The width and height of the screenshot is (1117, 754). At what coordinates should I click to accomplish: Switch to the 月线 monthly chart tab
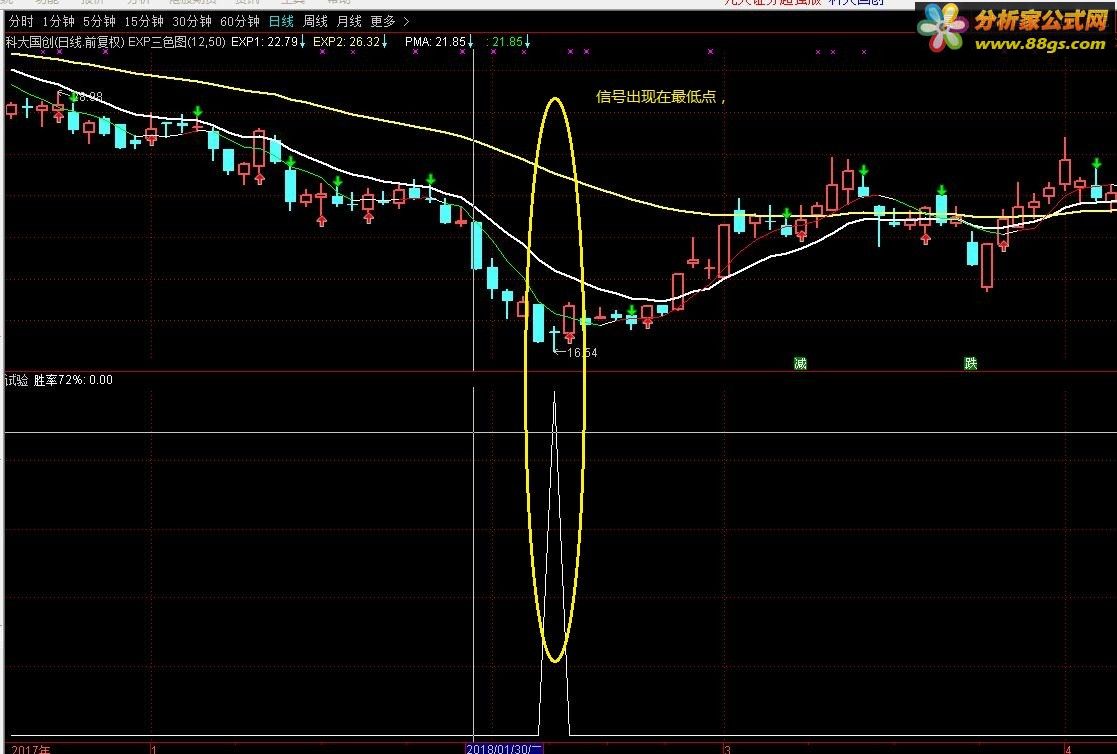(349, 22)
